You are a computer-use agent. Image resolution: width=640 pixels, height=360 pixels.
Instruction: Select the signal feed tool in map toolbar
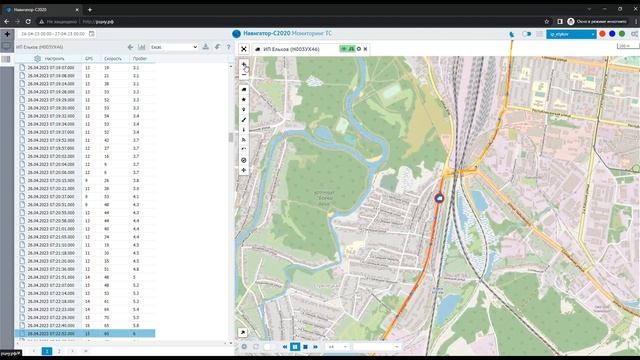pos(244,140)
